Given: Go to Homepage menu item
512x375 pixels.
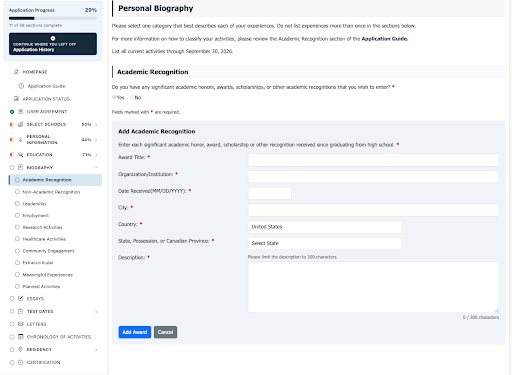Looking at the screenshot, I should pos(35,72).
